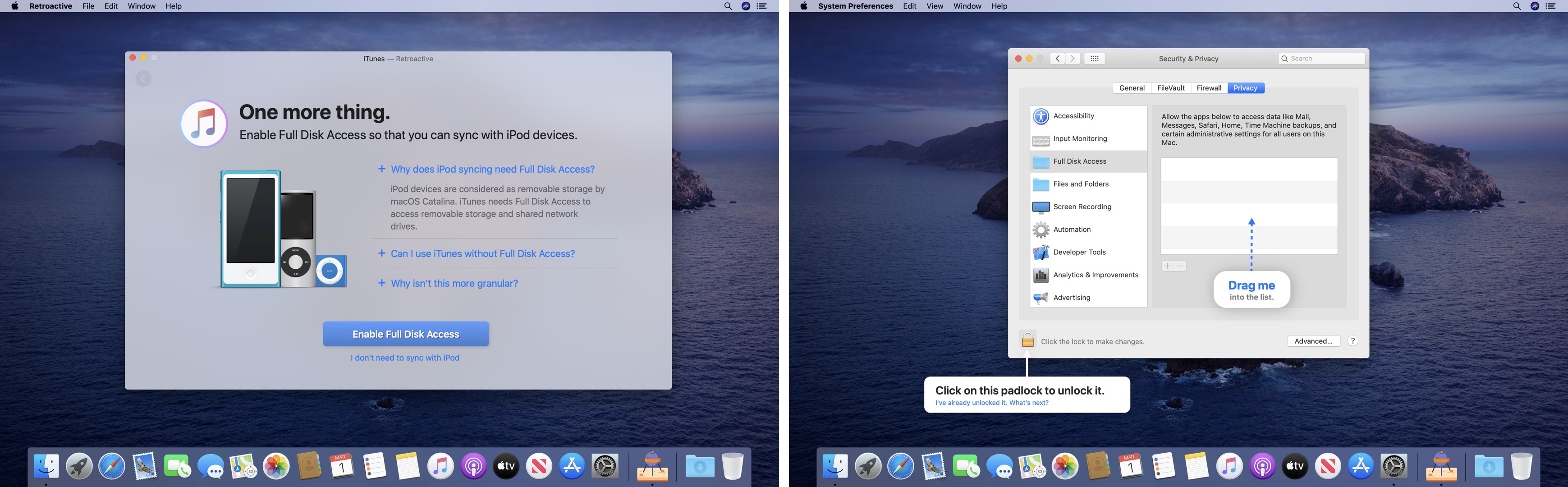
Task: Click the padlock icon to unlock
Action: click(x=1027, y=340)
